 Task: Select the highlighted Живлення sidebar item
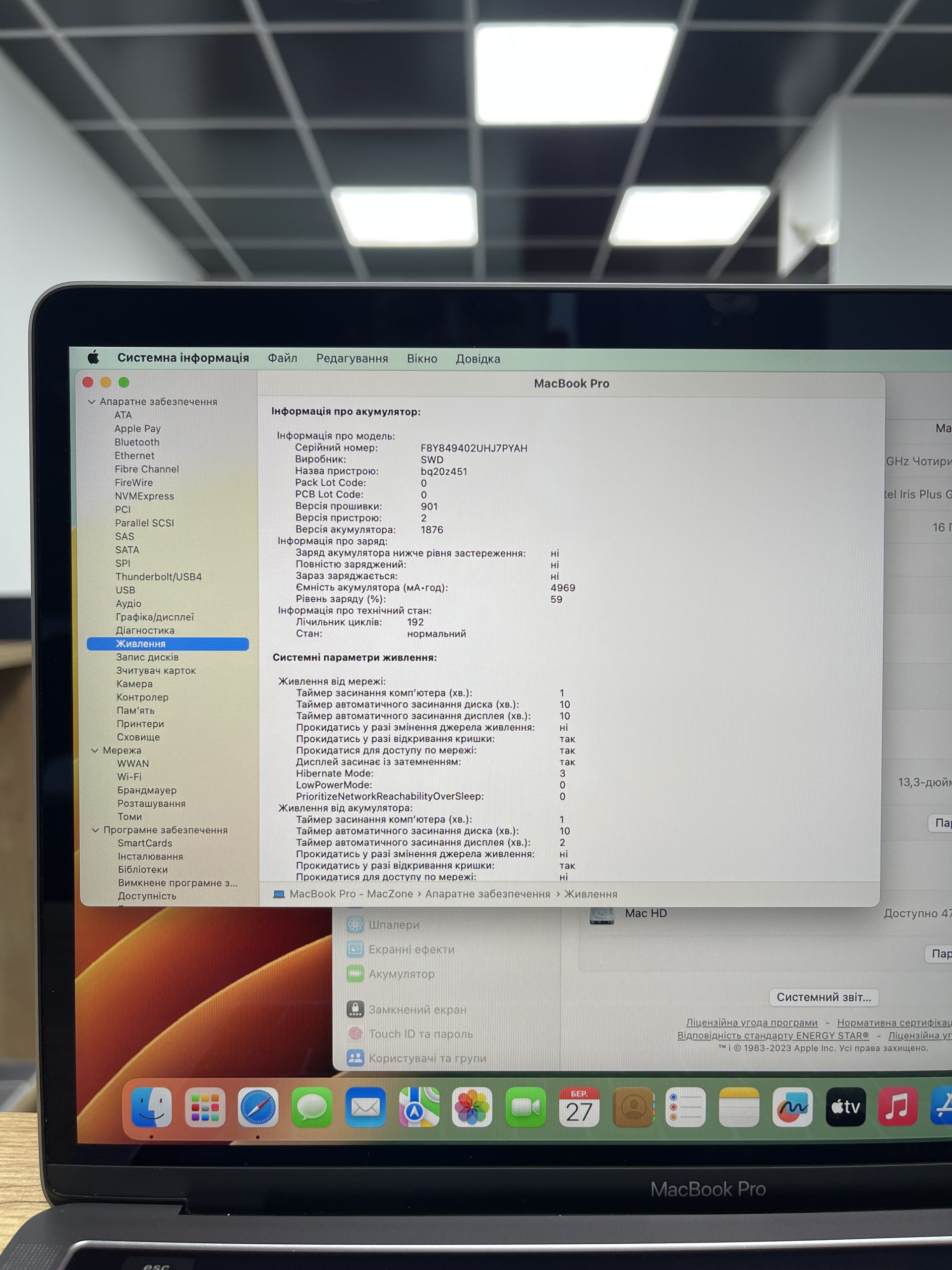(x=168, y=643)
